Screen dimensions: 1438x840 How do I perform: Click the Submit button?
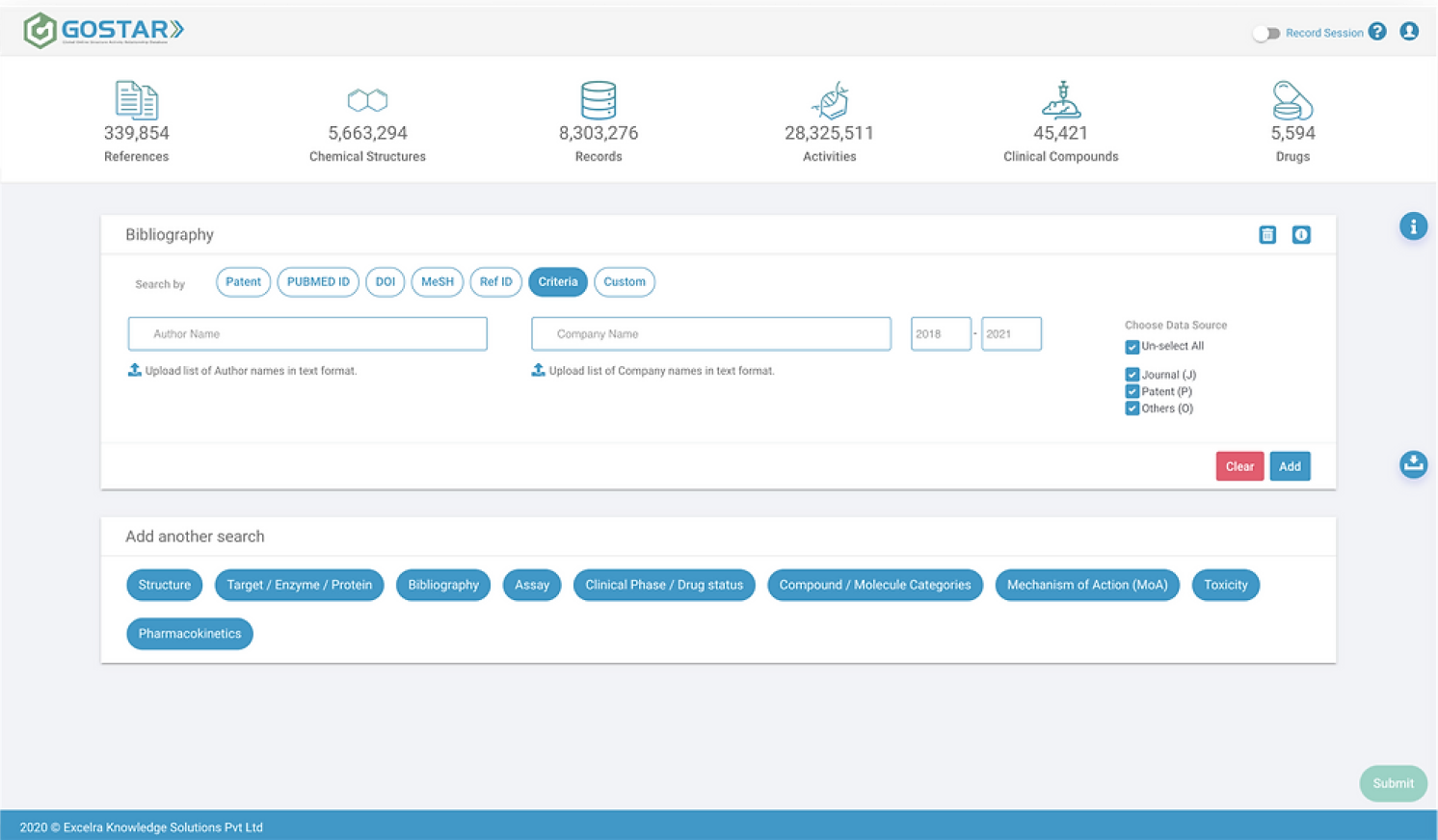[1394, 783]
